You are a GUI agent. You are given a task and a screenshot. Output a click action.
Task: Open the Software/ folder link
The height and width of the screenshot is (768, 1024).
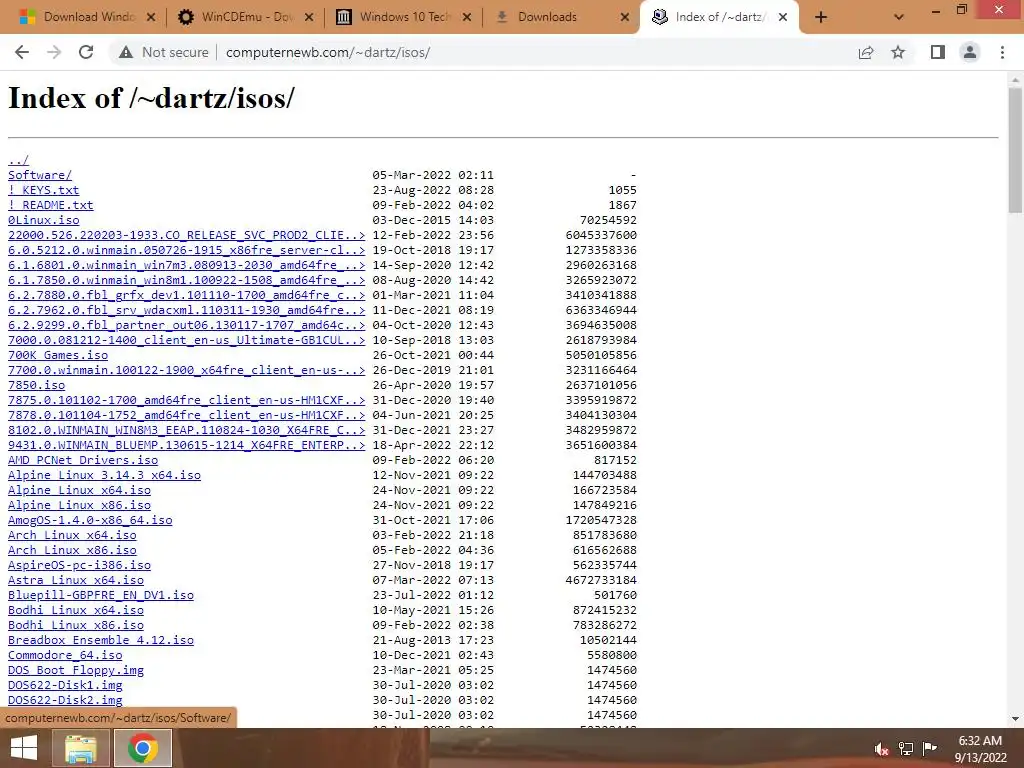click(x=40, y=175)
